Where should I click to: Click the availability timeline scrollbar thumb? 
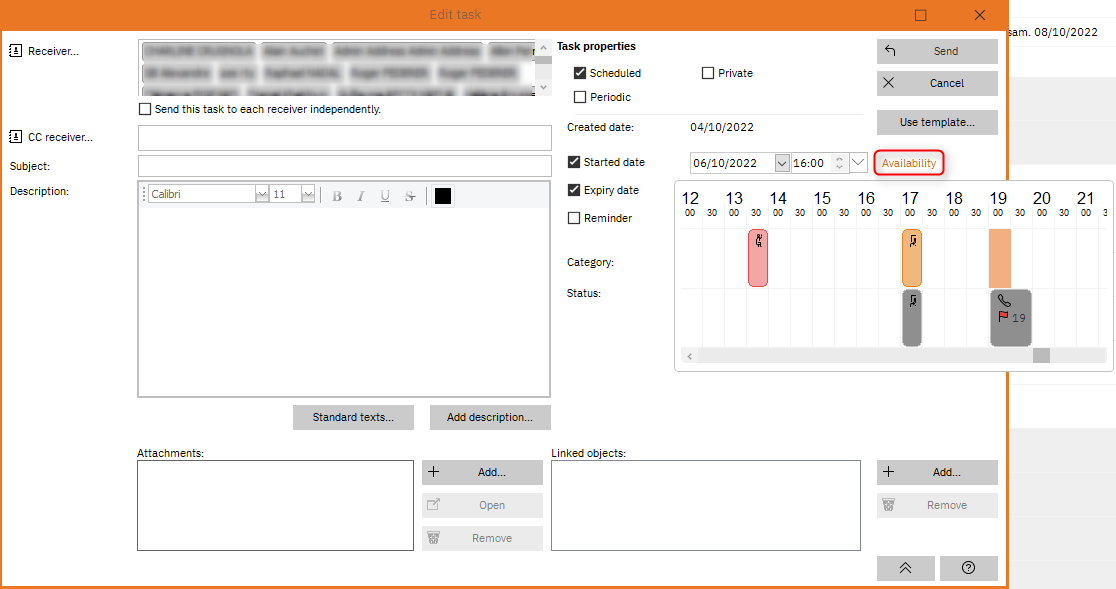[1041, 356]
